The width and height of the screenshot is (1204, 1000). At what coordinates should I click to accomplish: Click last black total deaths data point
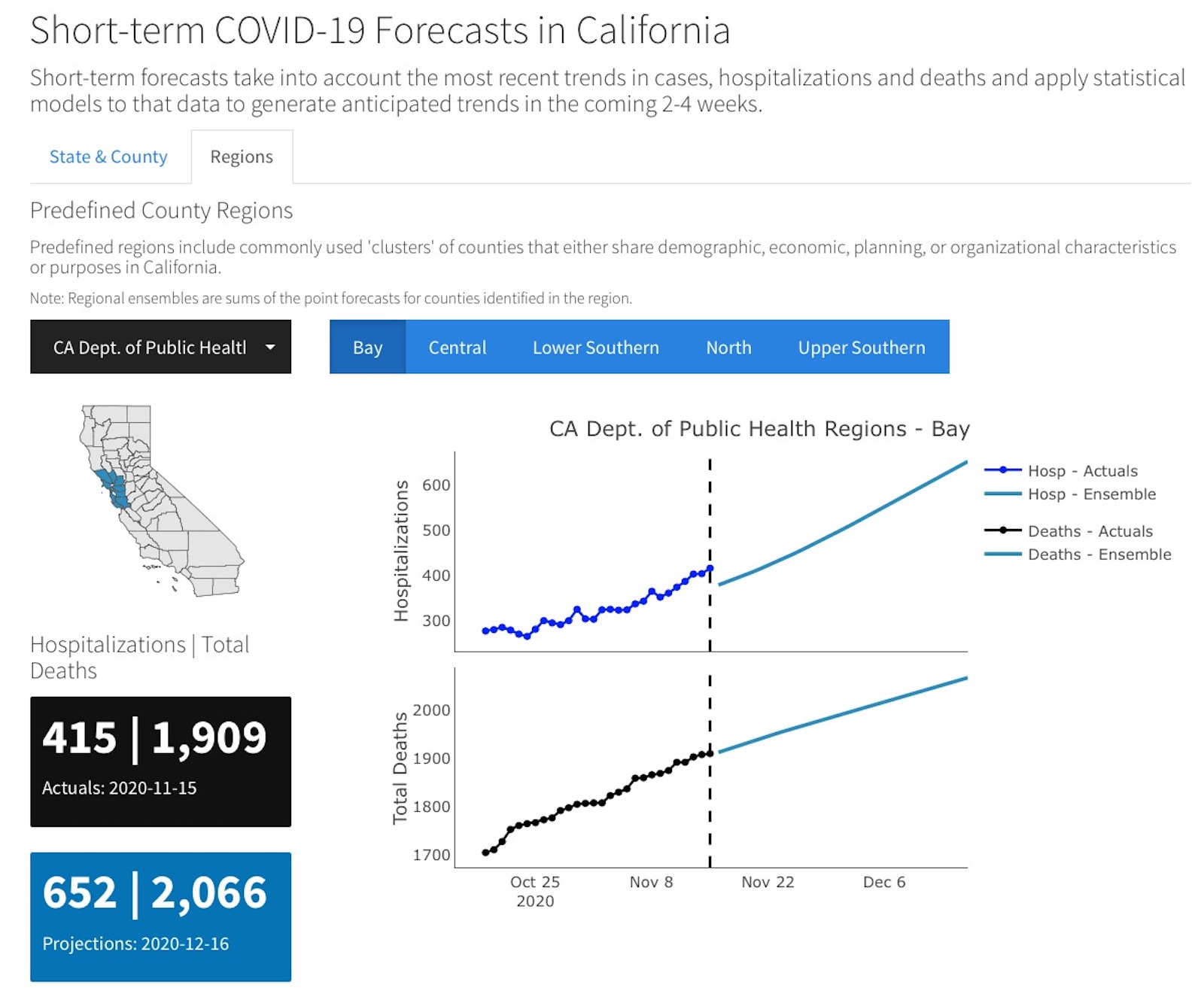pos(710,752)
